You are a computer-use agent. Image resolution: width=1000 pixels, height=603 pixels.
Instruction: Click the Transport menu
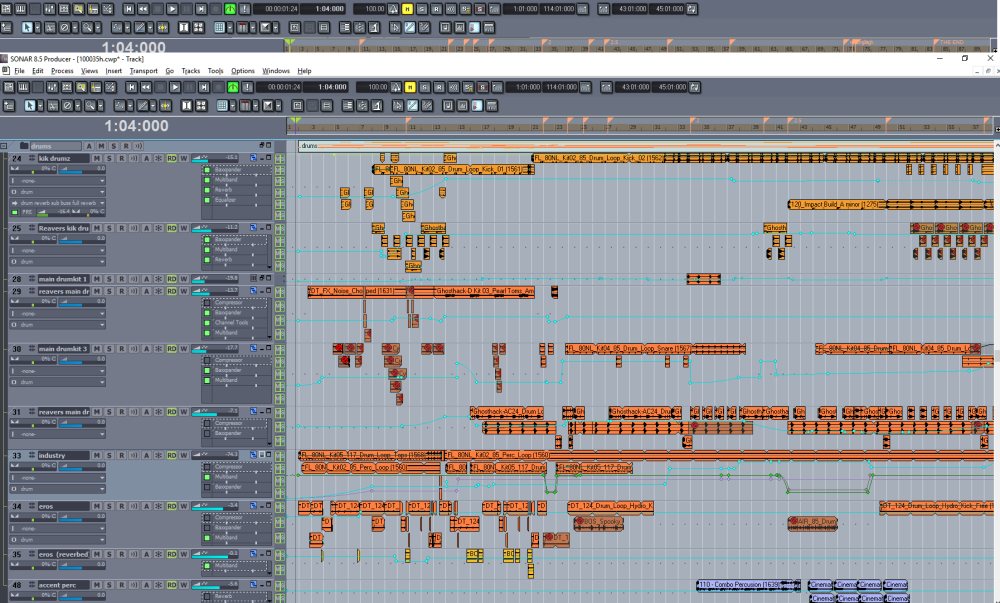(143, 70)
